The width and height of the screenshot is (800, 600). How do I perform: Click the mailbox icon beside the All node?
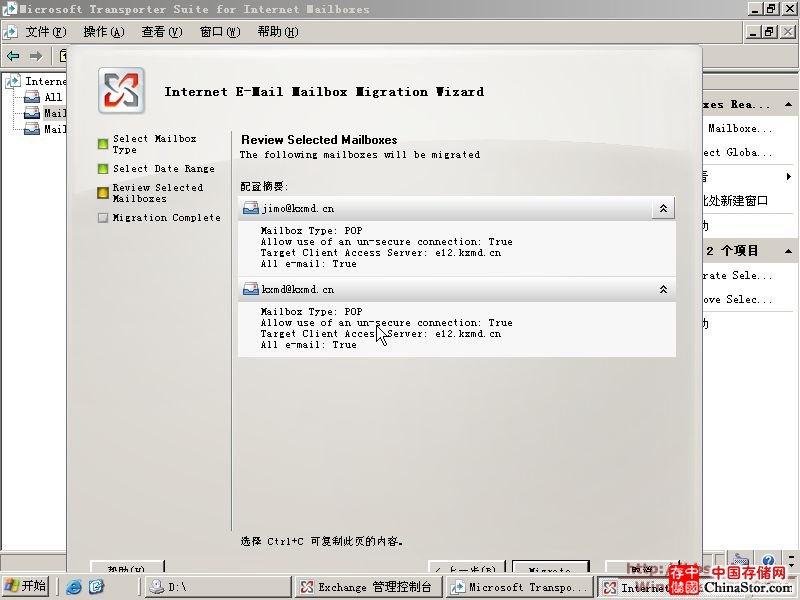click(32, 97)
